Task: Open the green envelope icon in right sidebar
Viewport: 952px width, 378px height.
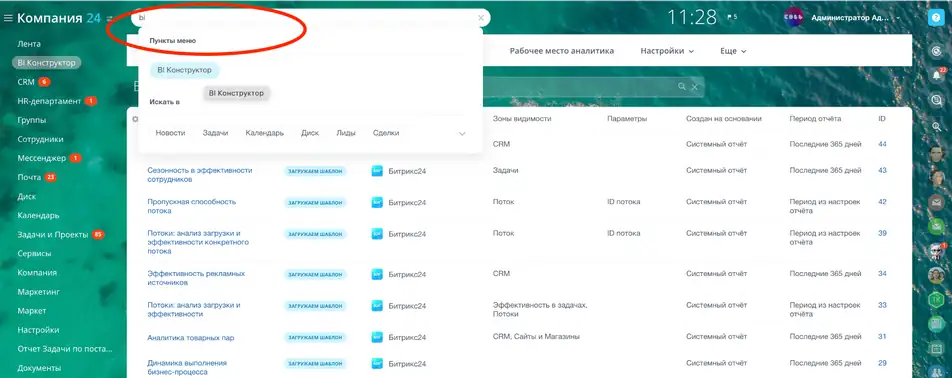Action: 936,226
